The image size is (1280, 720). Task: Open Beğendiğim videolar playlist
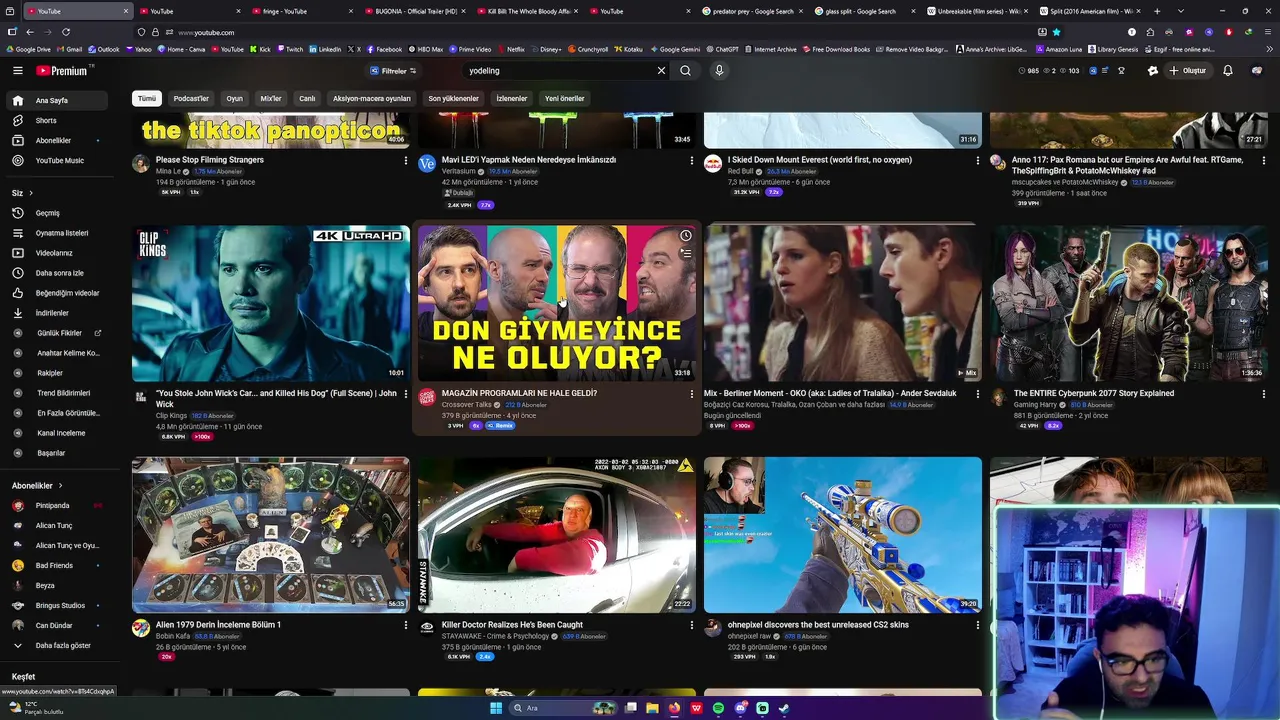(x=58, y=293)
